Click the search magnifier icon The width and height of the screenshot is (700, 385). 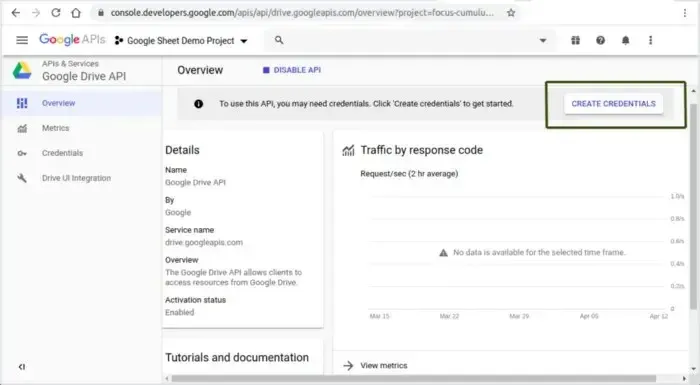pos(279,40)
